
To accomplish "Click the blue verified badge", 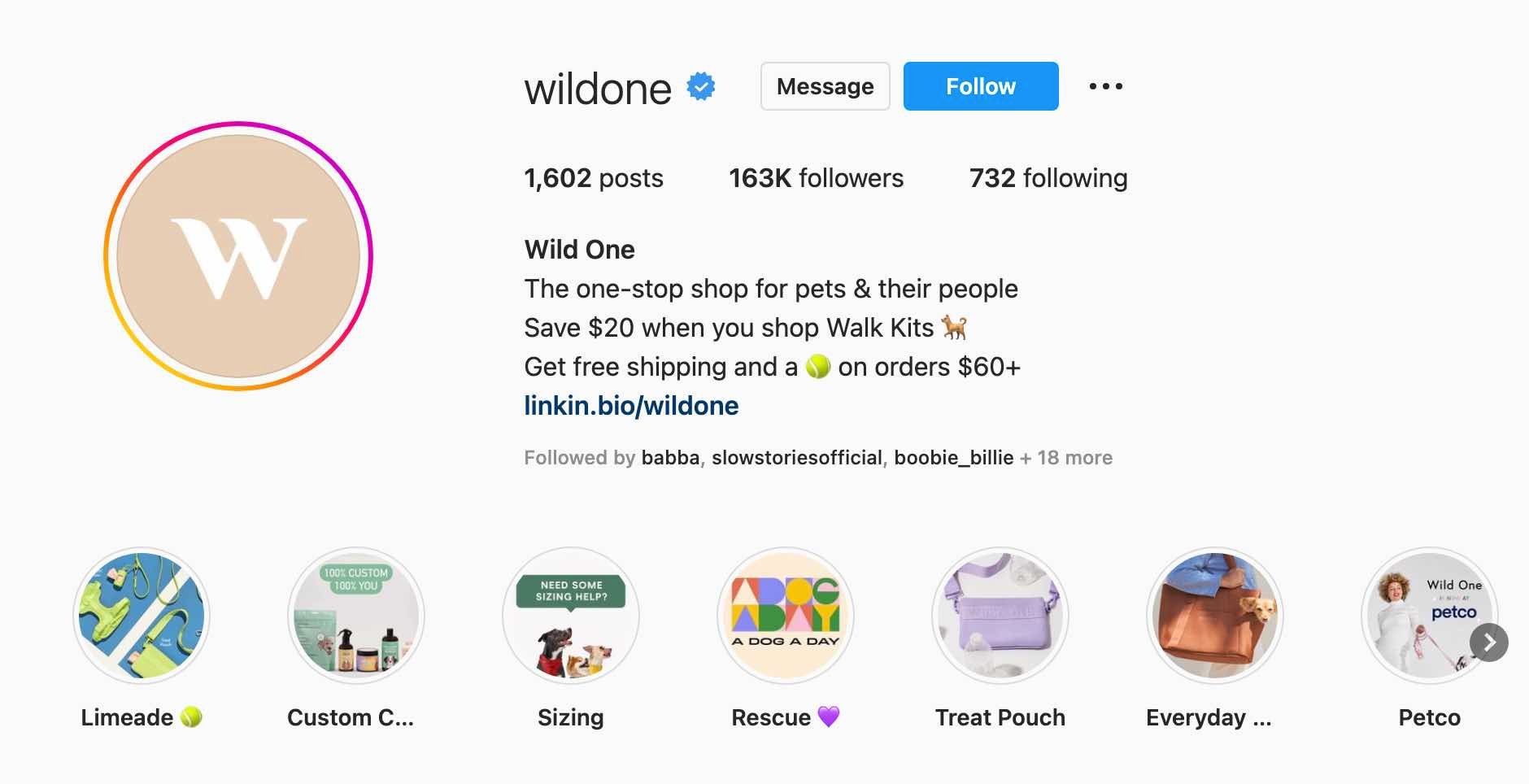I will [701, 86].
